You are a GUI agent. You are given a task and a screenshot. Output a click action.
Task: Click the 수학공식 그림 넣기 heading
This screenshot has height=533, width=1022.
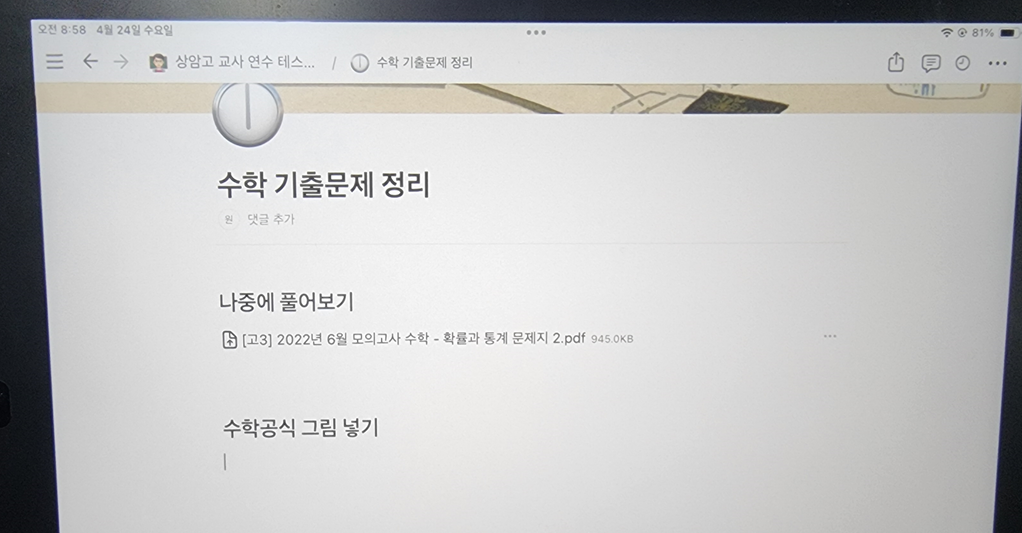[x=300, y=427]
